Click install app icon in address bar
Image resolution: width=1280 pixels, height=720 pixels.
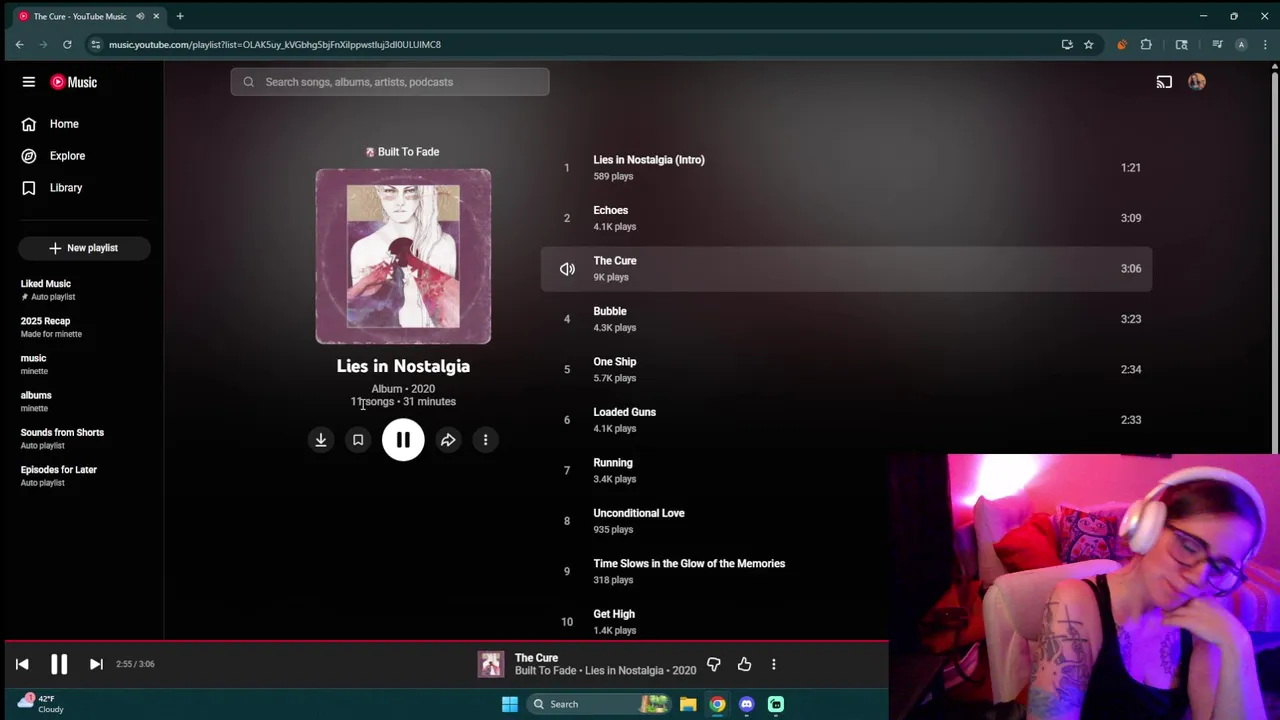pos(1067,44)
